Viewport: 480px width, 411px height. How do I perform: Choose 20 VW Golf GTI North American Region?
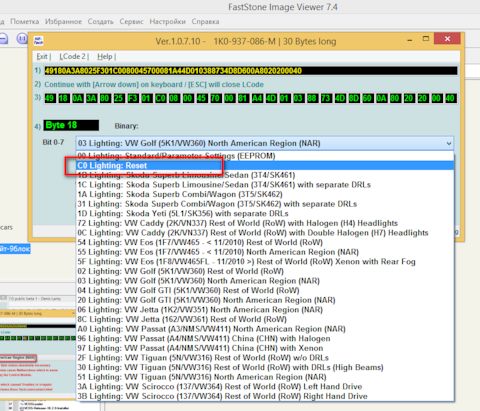[x=265, y=300]
